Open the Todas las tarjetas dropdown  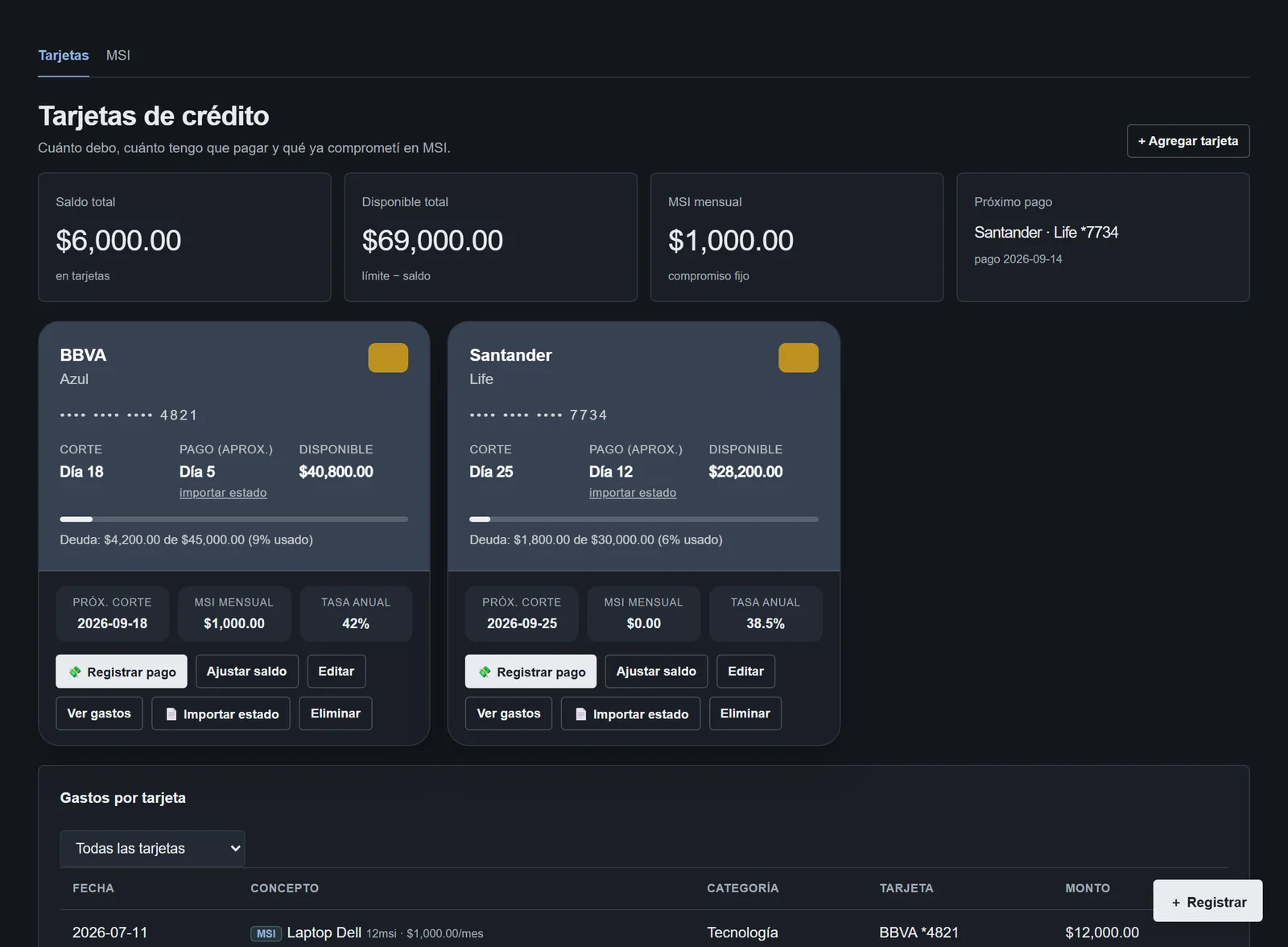point(152,848)
